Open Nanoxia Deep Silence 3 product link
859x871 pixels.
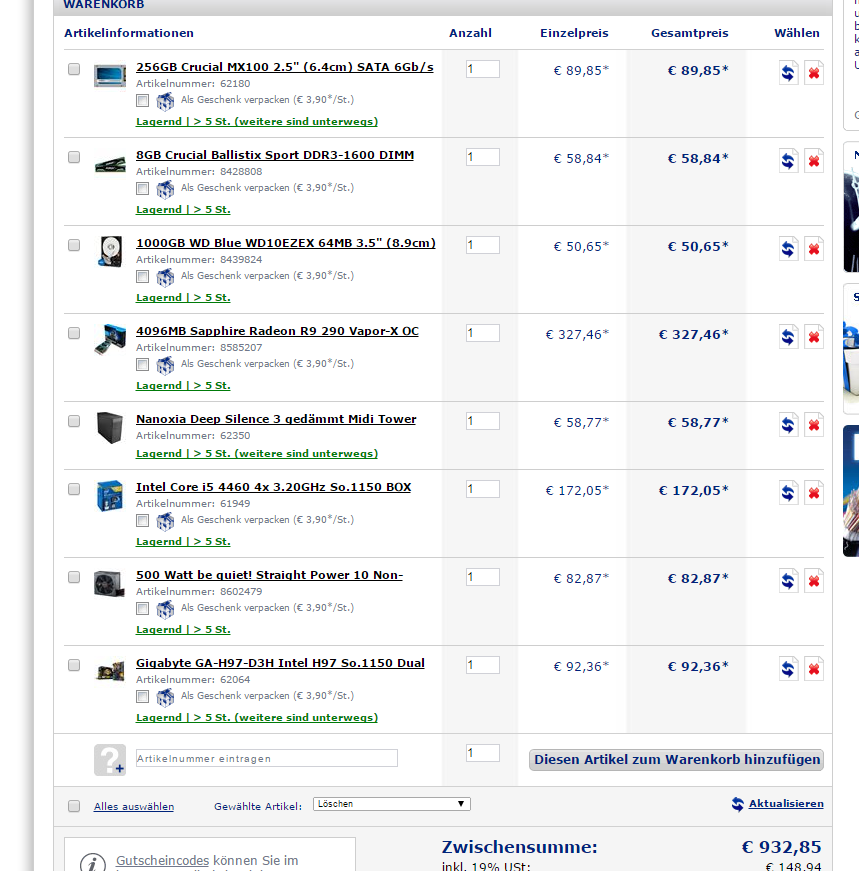[276, 419]
